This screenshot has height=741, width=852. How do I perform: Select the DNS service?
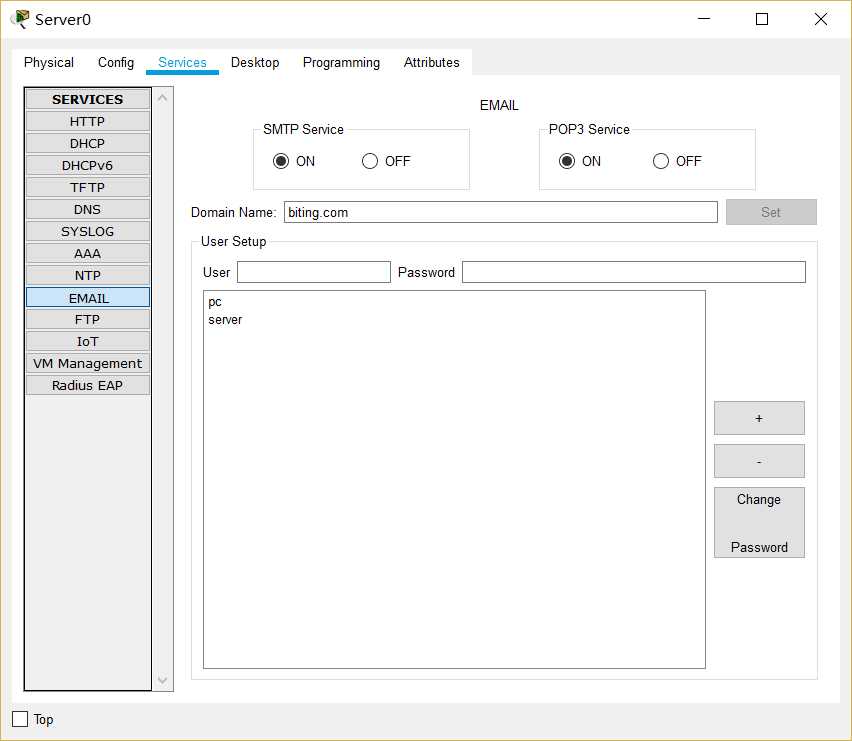tap(87, 209)
